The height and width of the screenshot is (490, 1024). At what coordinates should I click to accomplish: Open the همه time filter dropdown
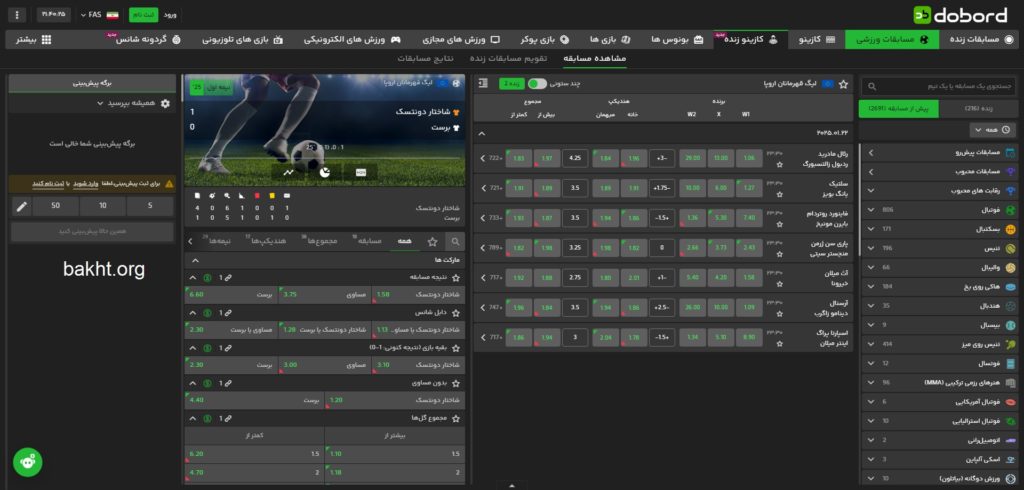coord(988,130)
